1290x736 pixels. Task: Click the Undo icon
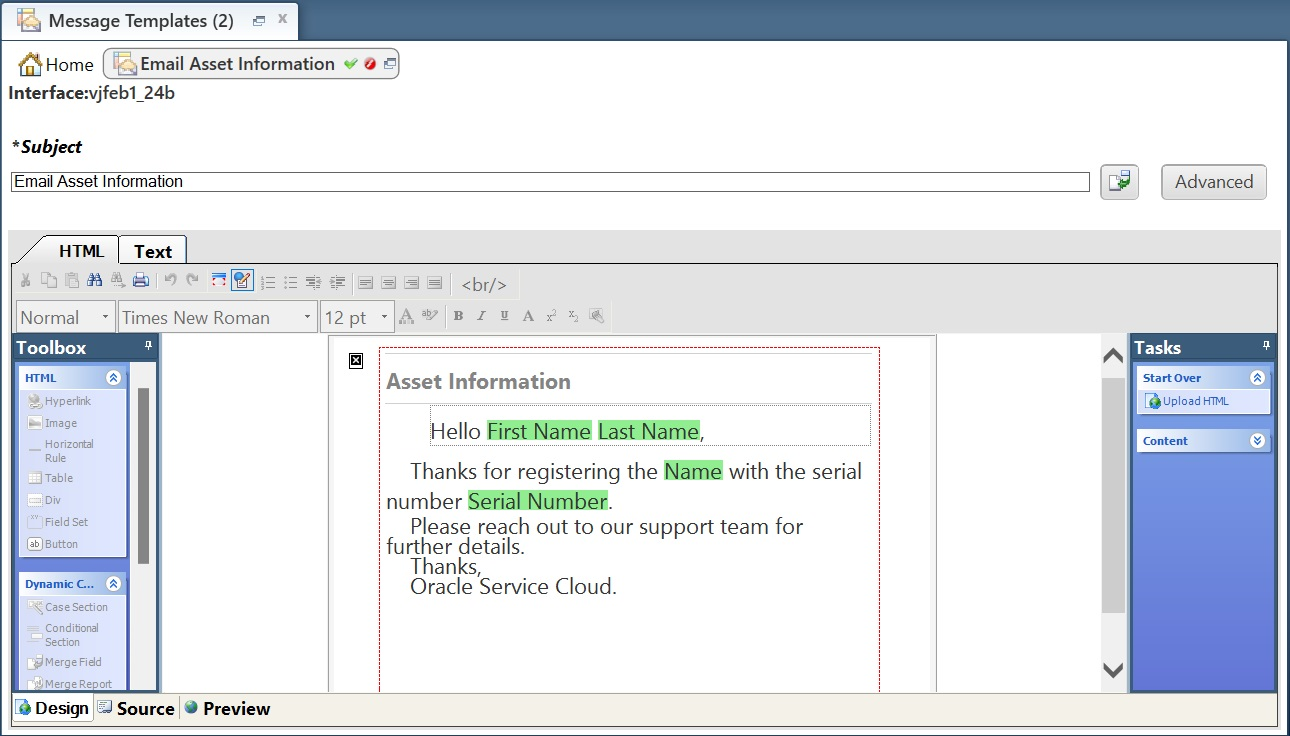coord(170,280)
